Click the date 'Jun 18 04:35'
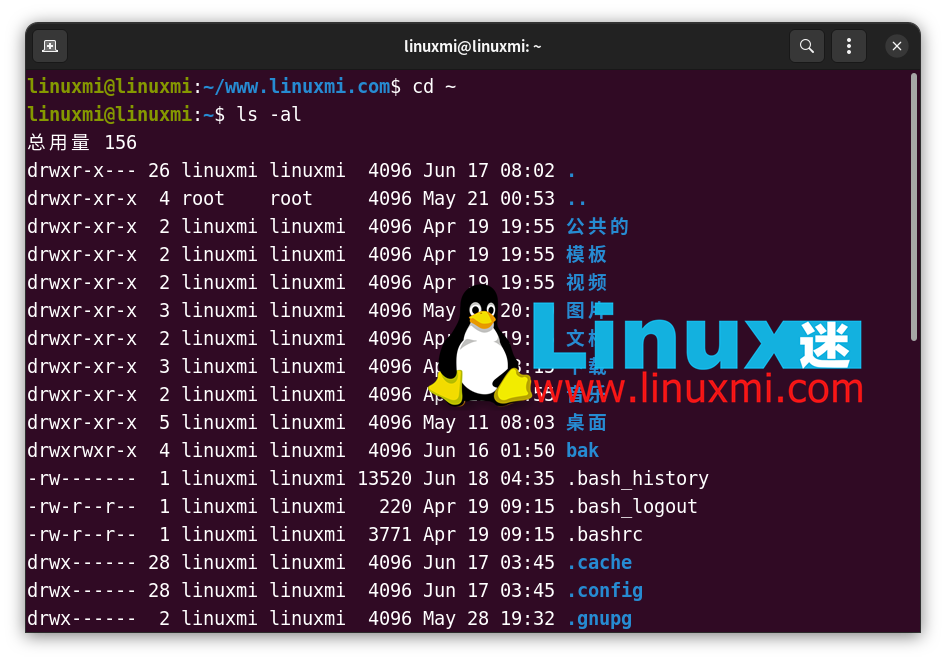 489,478
